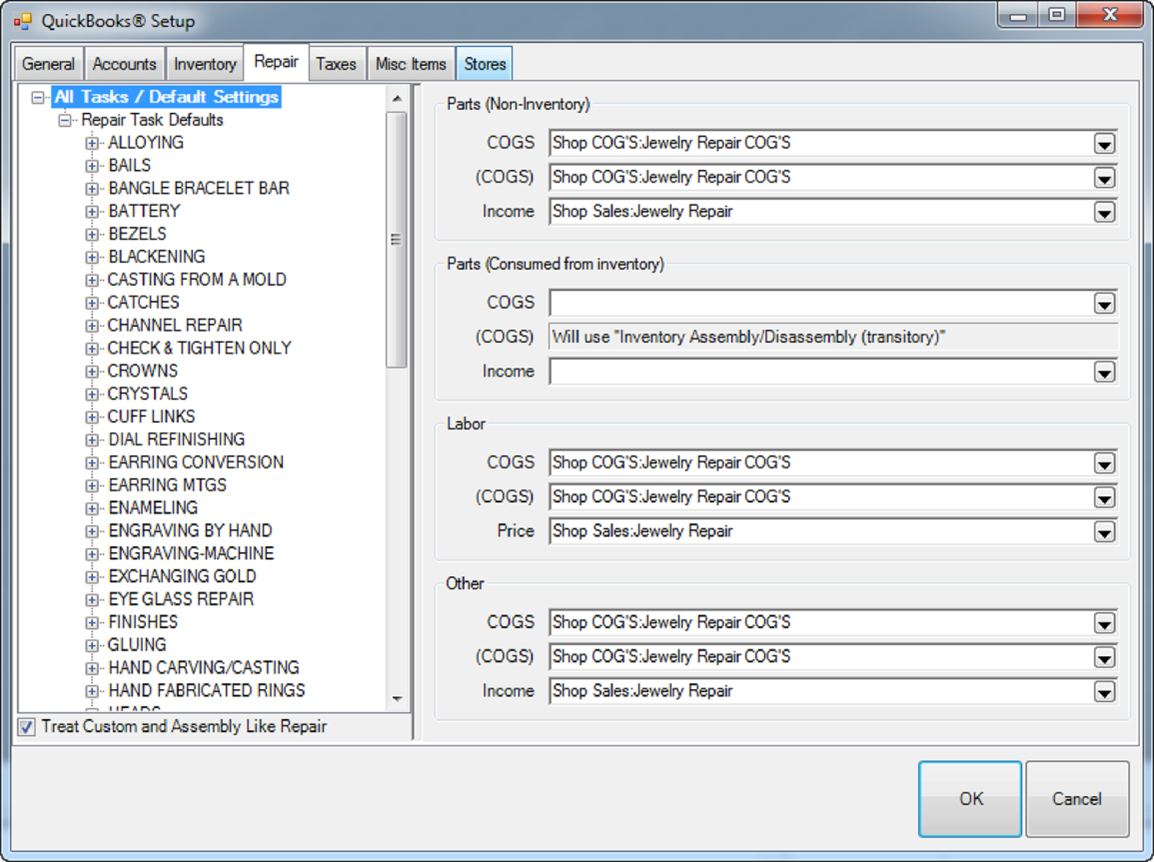Click the OK button
This screenshot has width=1154, height=862.
(x=970, y=799)
